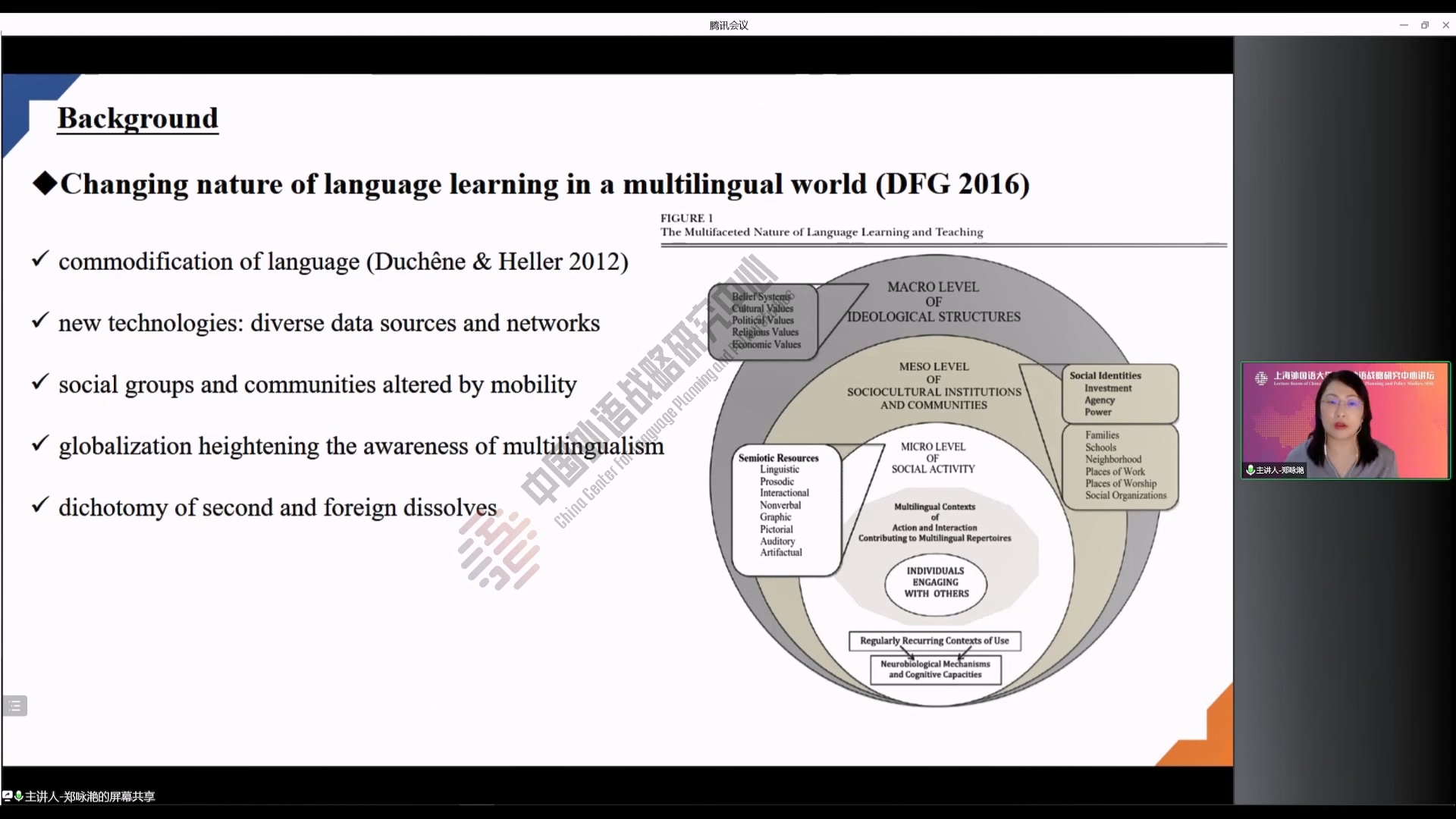Click microphone icon on speaker video thumbnail
Image resolution: width=1456 pixels, height=819 pixels.
1250,470
